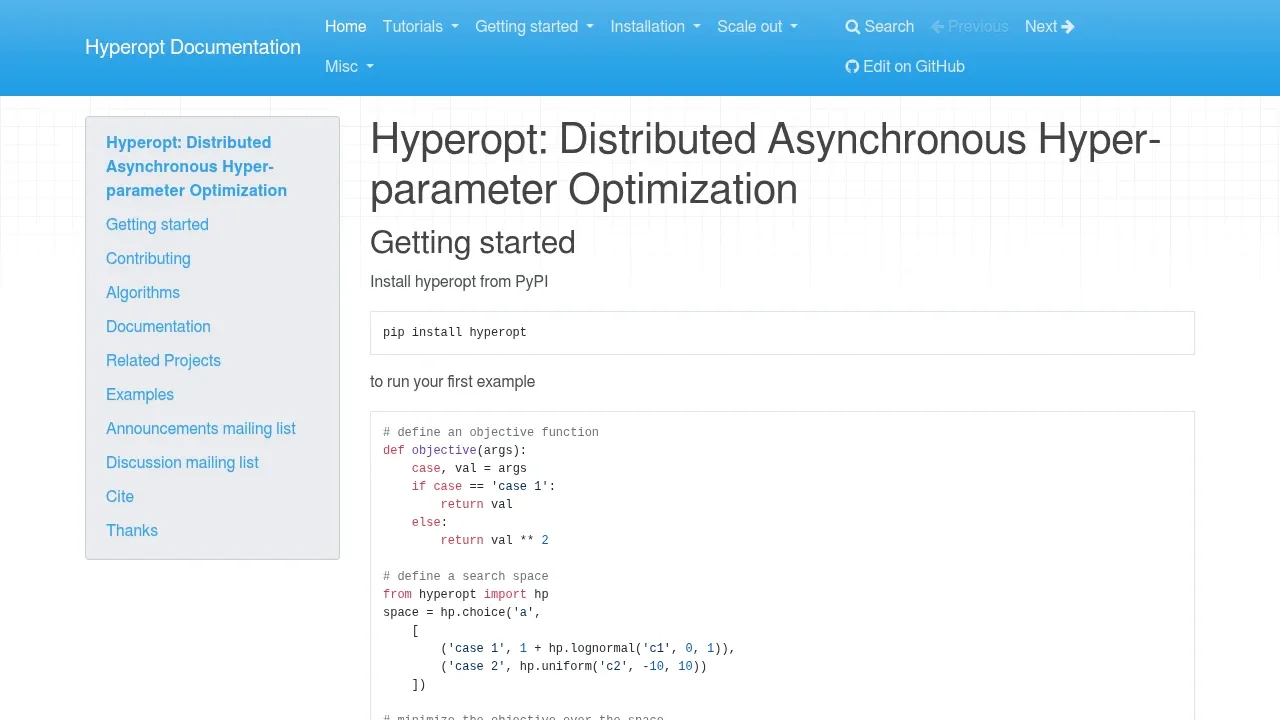Click the "space = hp.choice('a'," code line
1280x720 pixels.
(x=462, y=613)
